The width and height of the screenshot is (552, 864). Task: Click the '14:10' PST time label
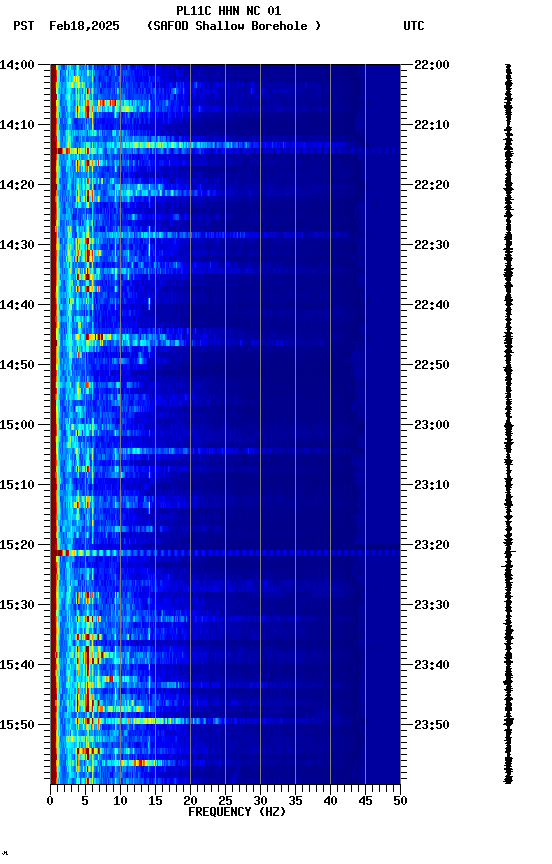tap(17, 125)
